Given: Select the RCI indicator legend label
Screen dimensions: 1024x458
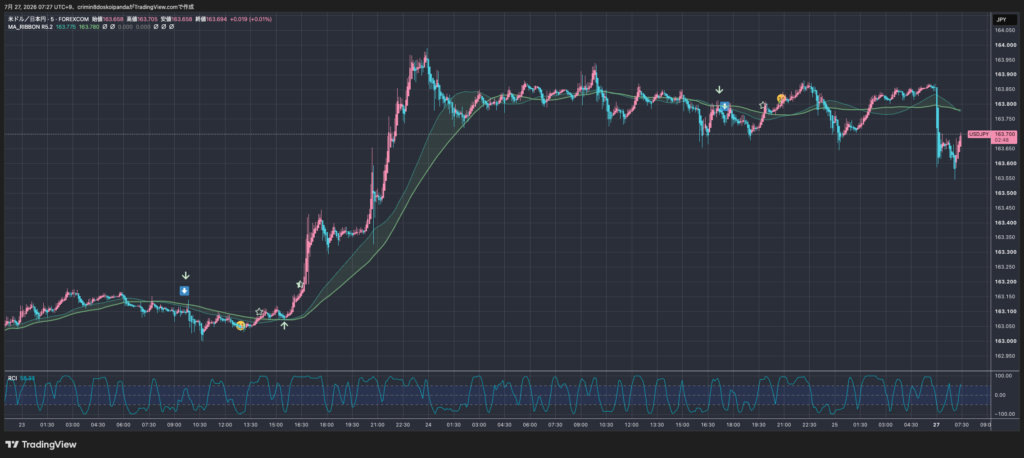Looking at the screenshot, I should [12, 378].
